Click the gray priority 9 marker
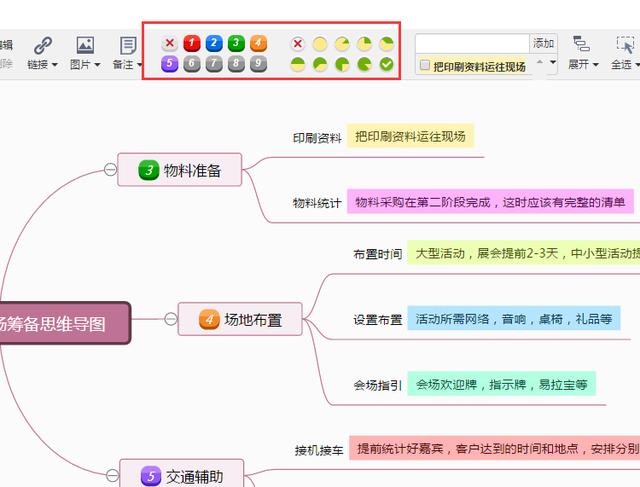This screenshot has height=487, width=640. [258, 64]
